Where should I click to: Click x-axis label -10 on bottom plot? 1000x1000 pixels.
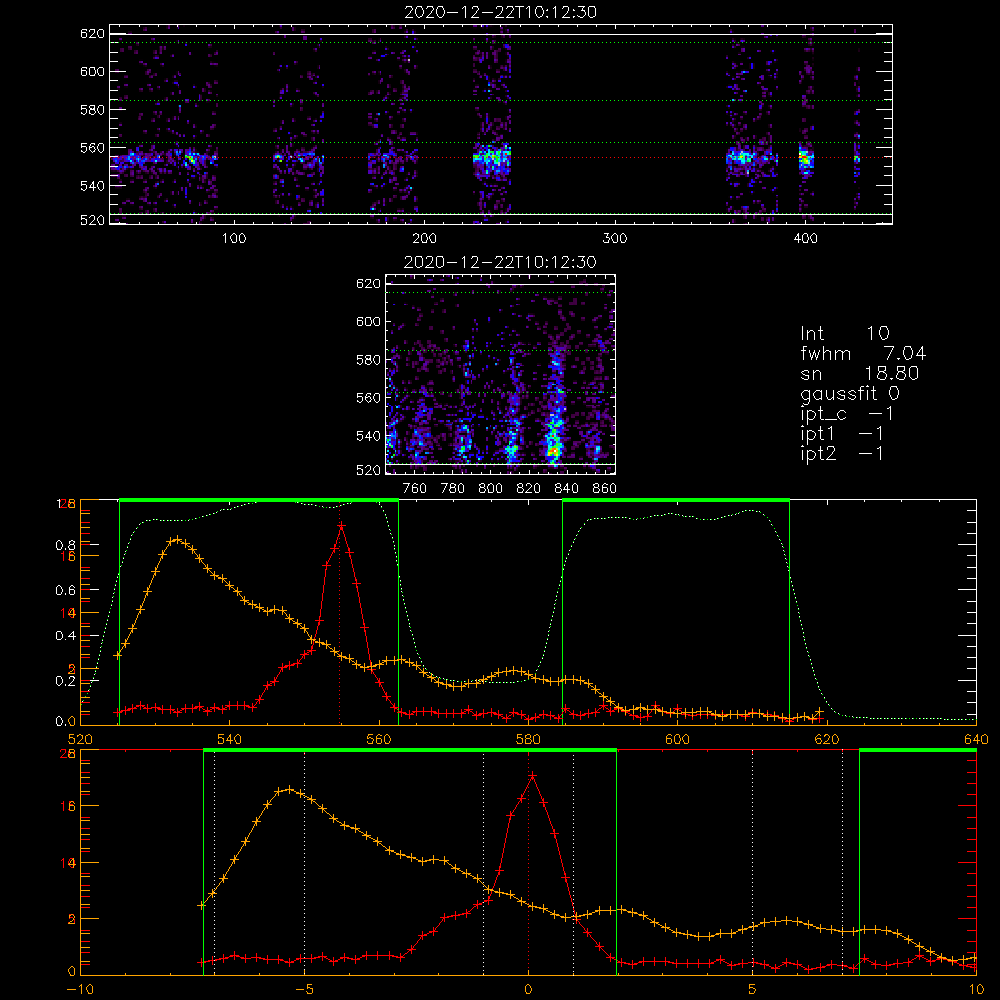[x=80, y=989]
